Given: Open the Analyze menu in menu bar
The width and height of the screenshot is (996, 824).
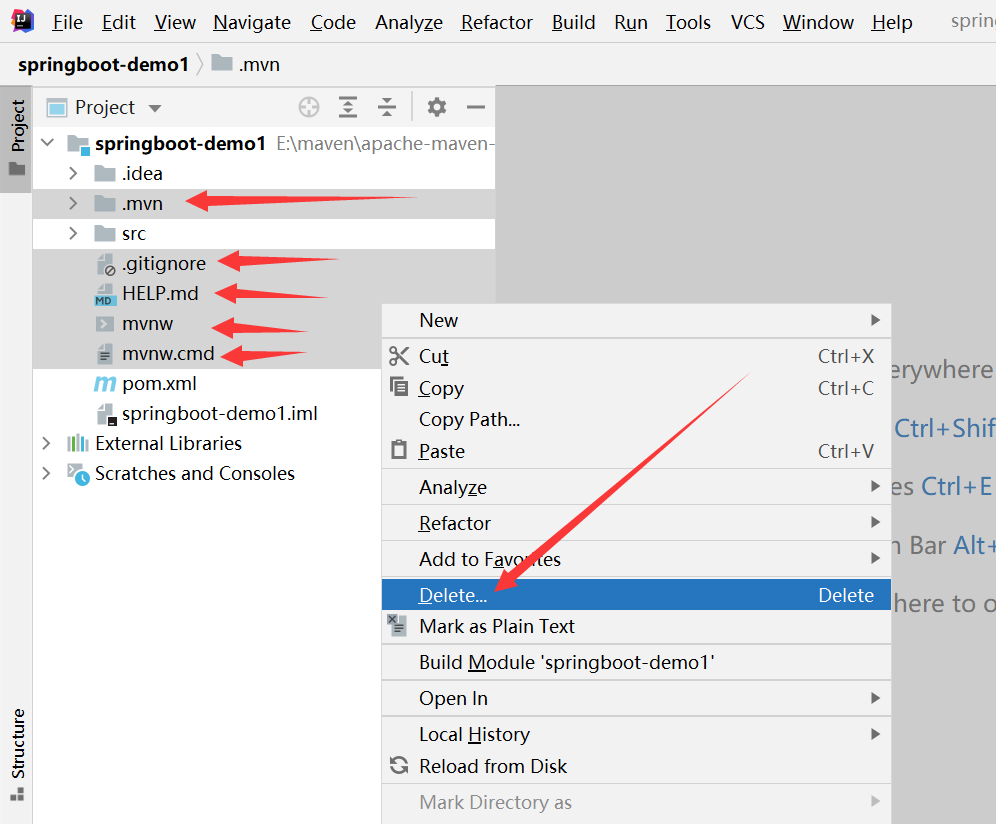Looking at the screenshot, I should tap(408, 22).
